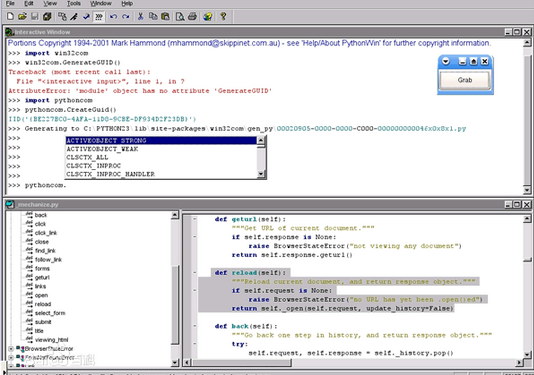
Task: Toggle the Interactive Window toolbar button
Action: (99, 16)
